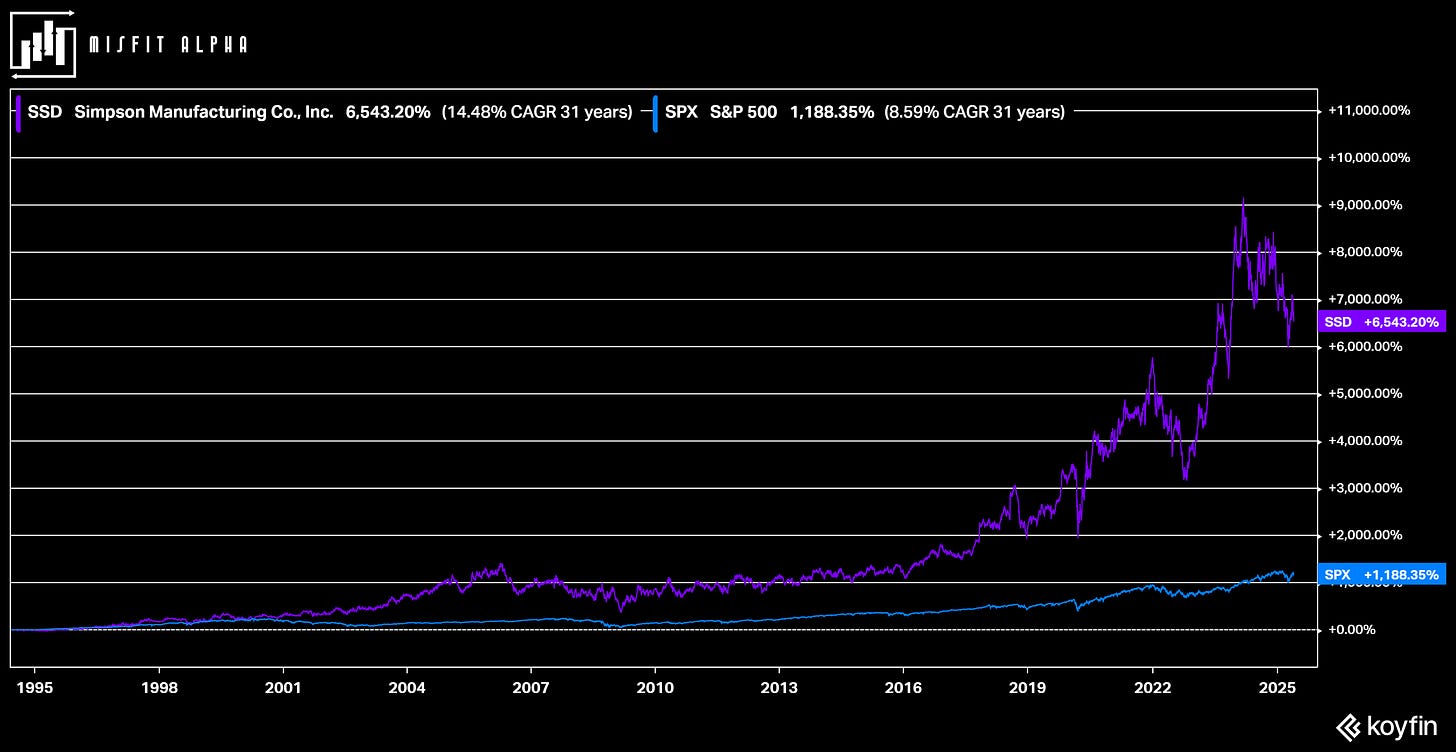This screenshot has height=752, width=1456.
Task: Click the +0.00% y-axis label
Action: tap(1352, 630)
